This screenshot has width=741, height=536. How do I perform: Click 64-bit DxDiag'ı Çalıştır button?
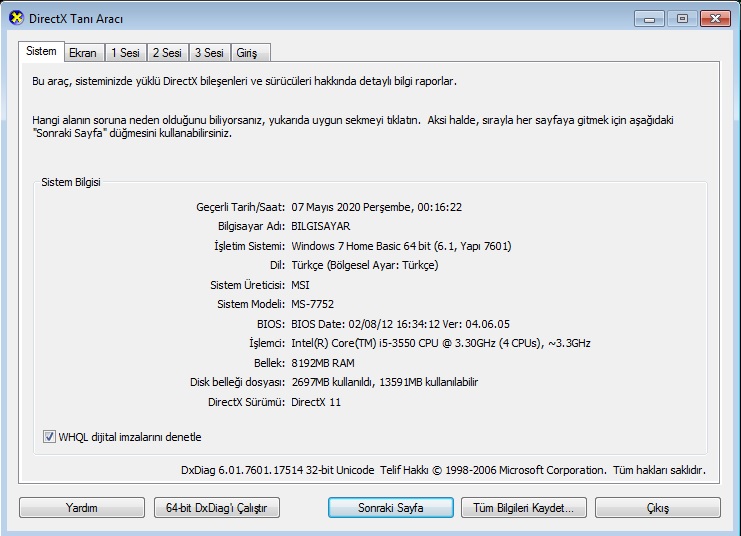coord(216,508)
